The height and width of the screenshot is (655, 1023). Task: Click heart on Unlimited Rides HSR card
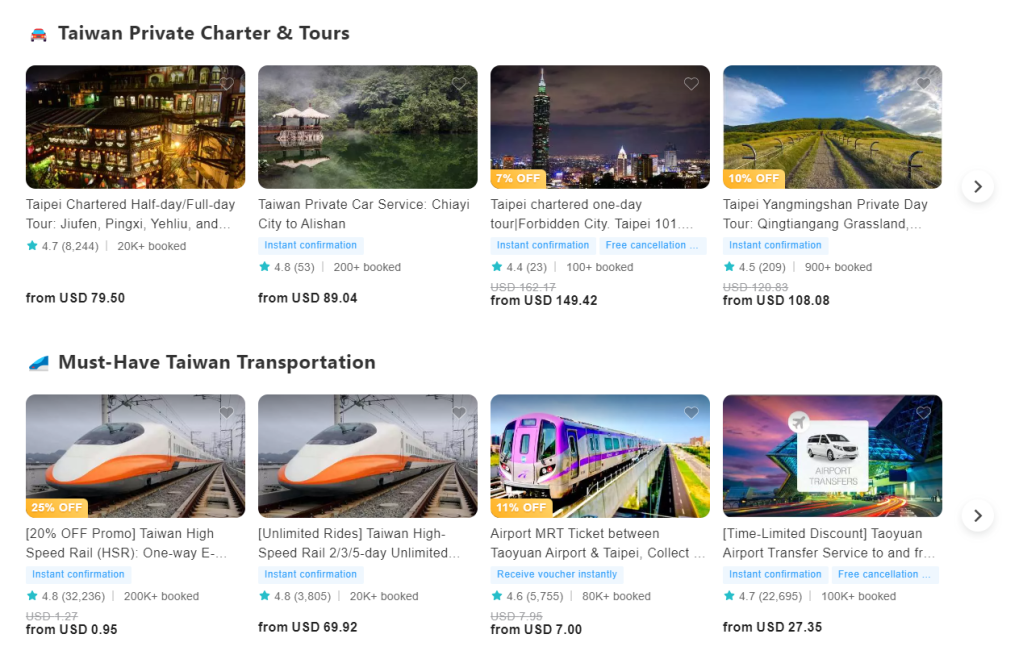point(459,413)
